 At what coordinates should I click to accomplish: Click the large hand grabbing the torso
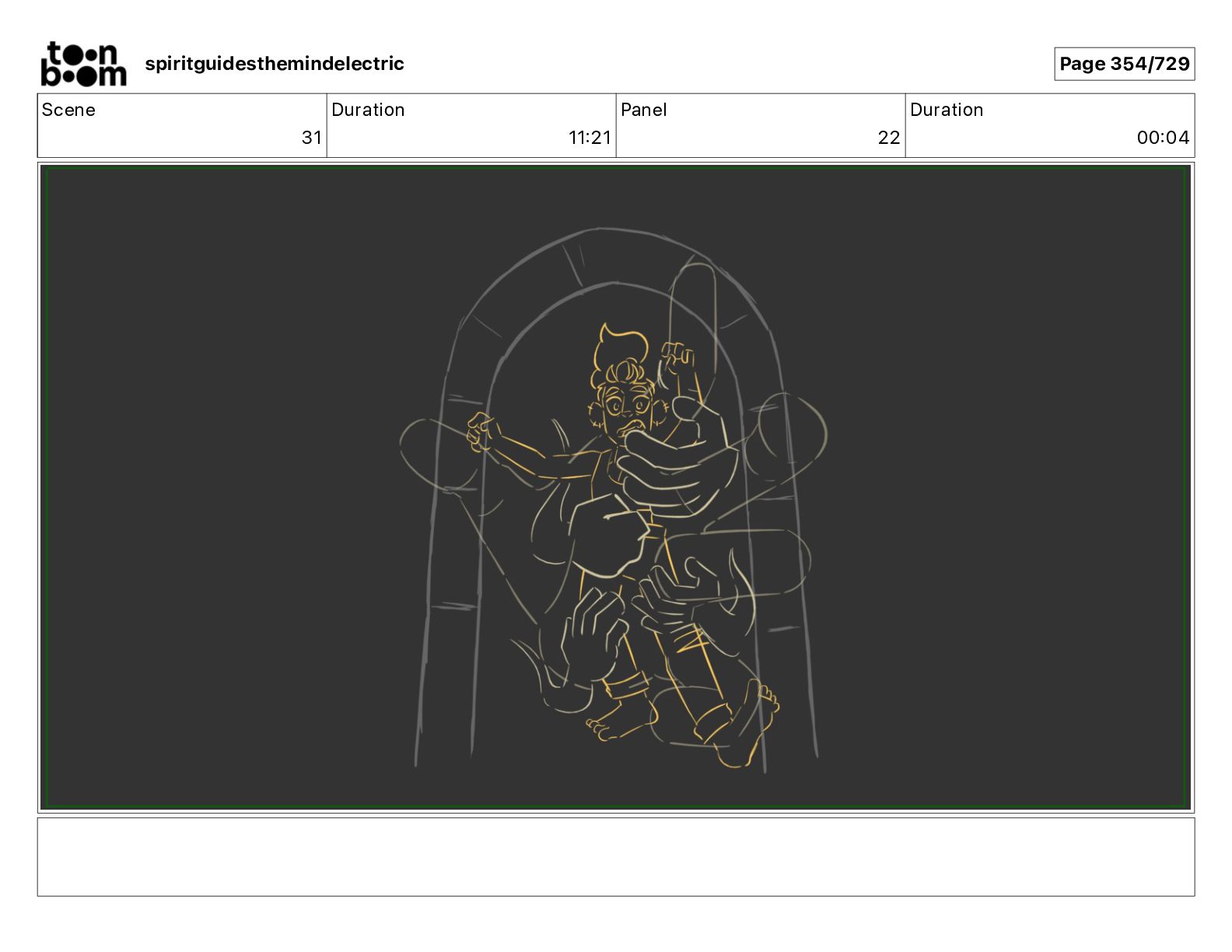click(x=678, y=464)
